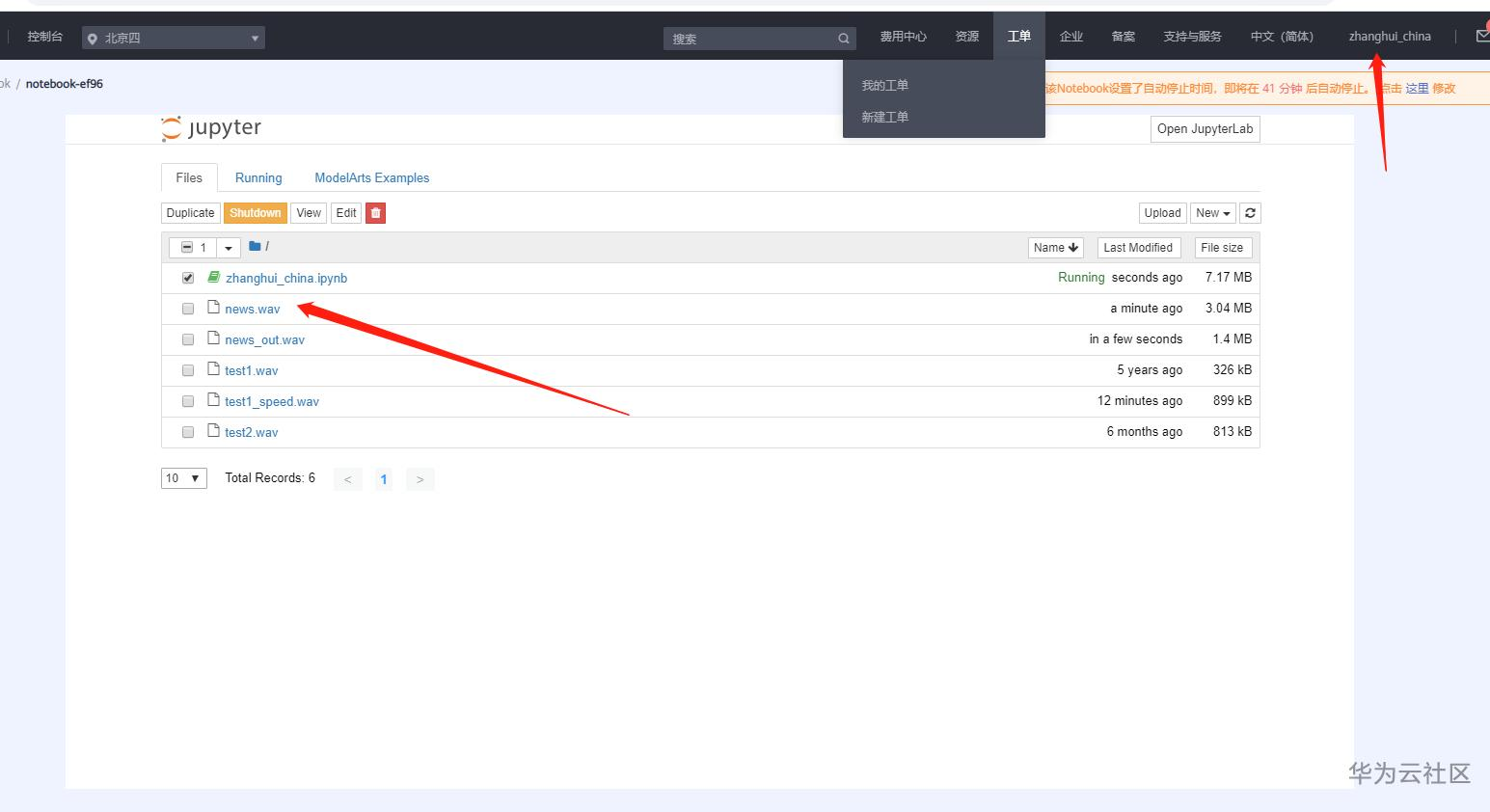Open the 资源 menu

[x=967, y=37]
